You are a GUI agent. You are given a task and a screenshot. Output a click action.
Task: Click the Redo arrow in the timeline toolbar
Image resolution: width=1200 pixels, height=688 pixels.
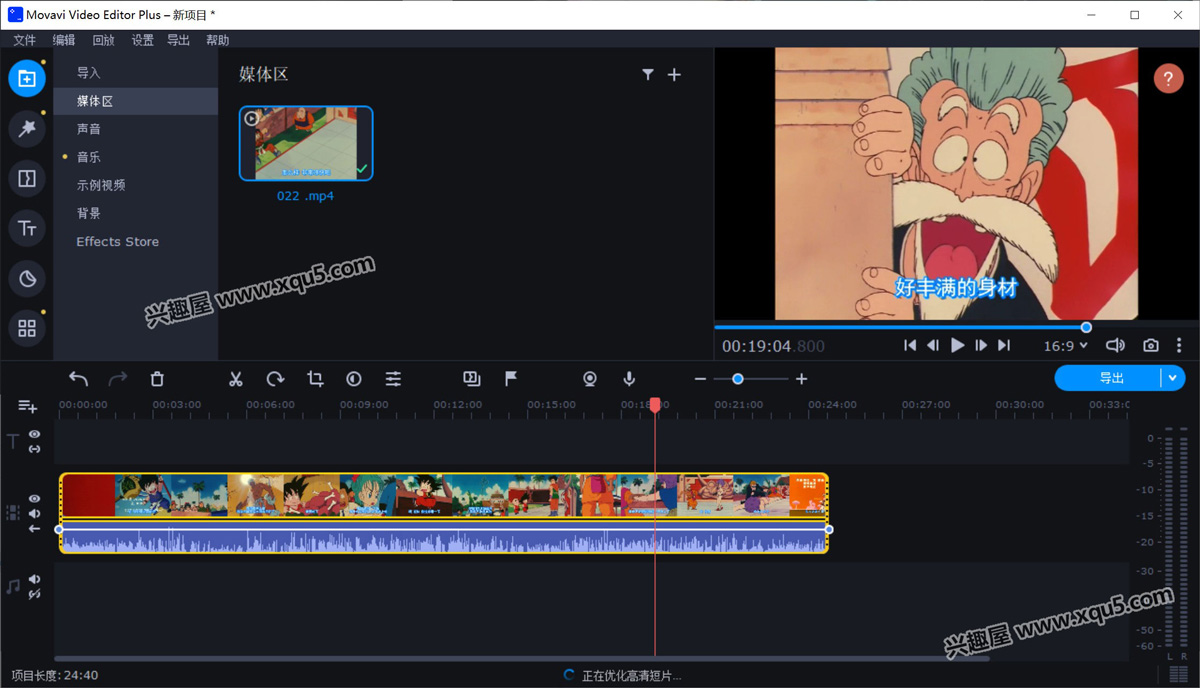pos(118,379)
